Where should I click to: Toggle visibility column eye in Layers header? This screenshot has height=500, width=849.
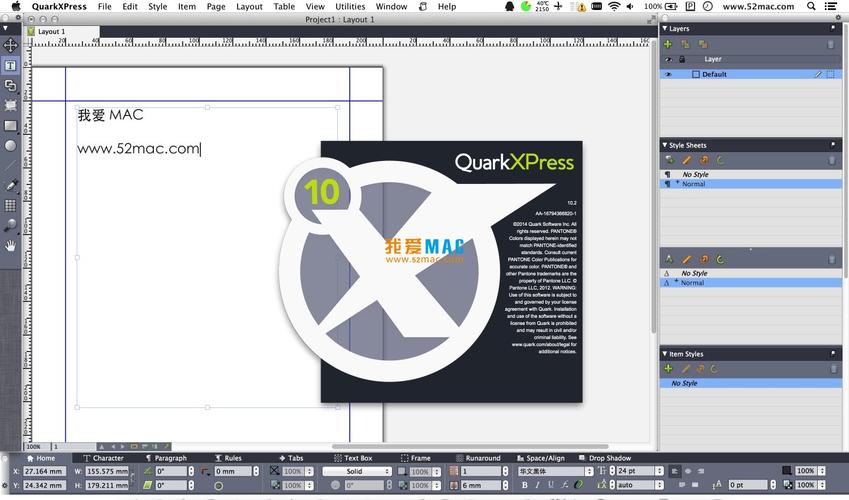(668, 59)
